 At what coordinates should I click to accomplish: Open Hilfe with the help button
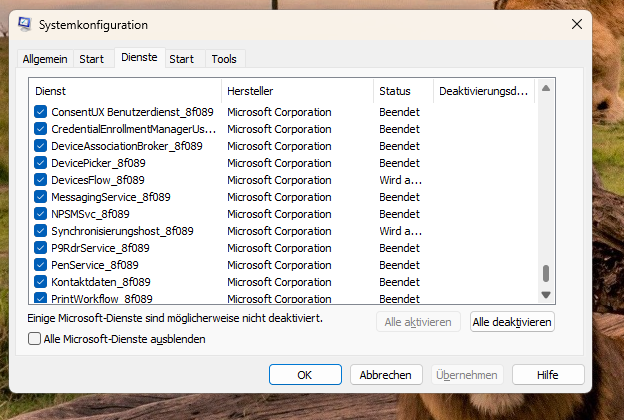click(x=547, y=375)
